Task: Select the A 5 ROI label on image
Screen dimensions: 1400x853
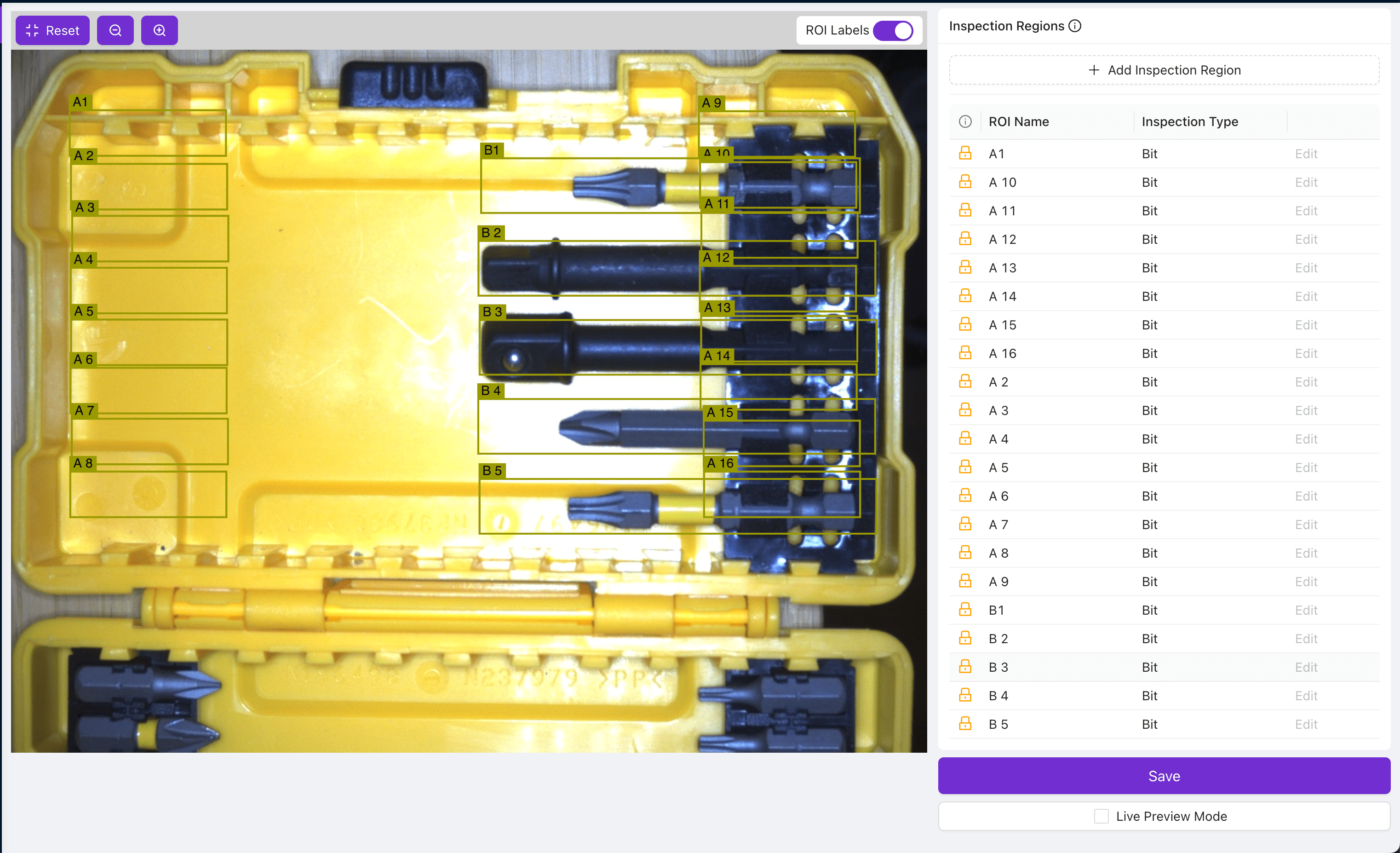Action: 84,311
